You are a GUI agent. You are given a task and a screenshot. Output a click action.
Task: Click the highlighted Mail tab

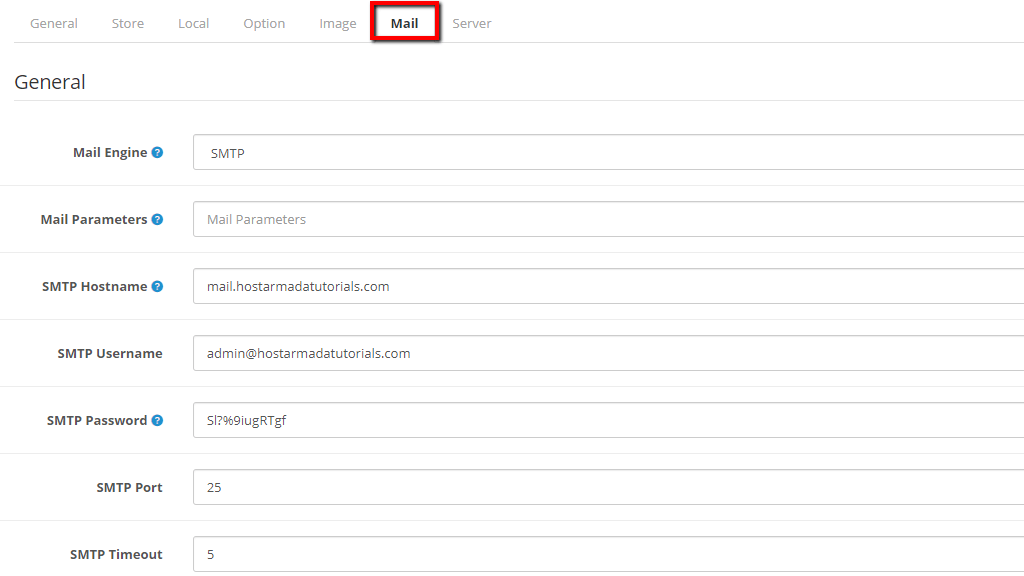coord(405,23)
